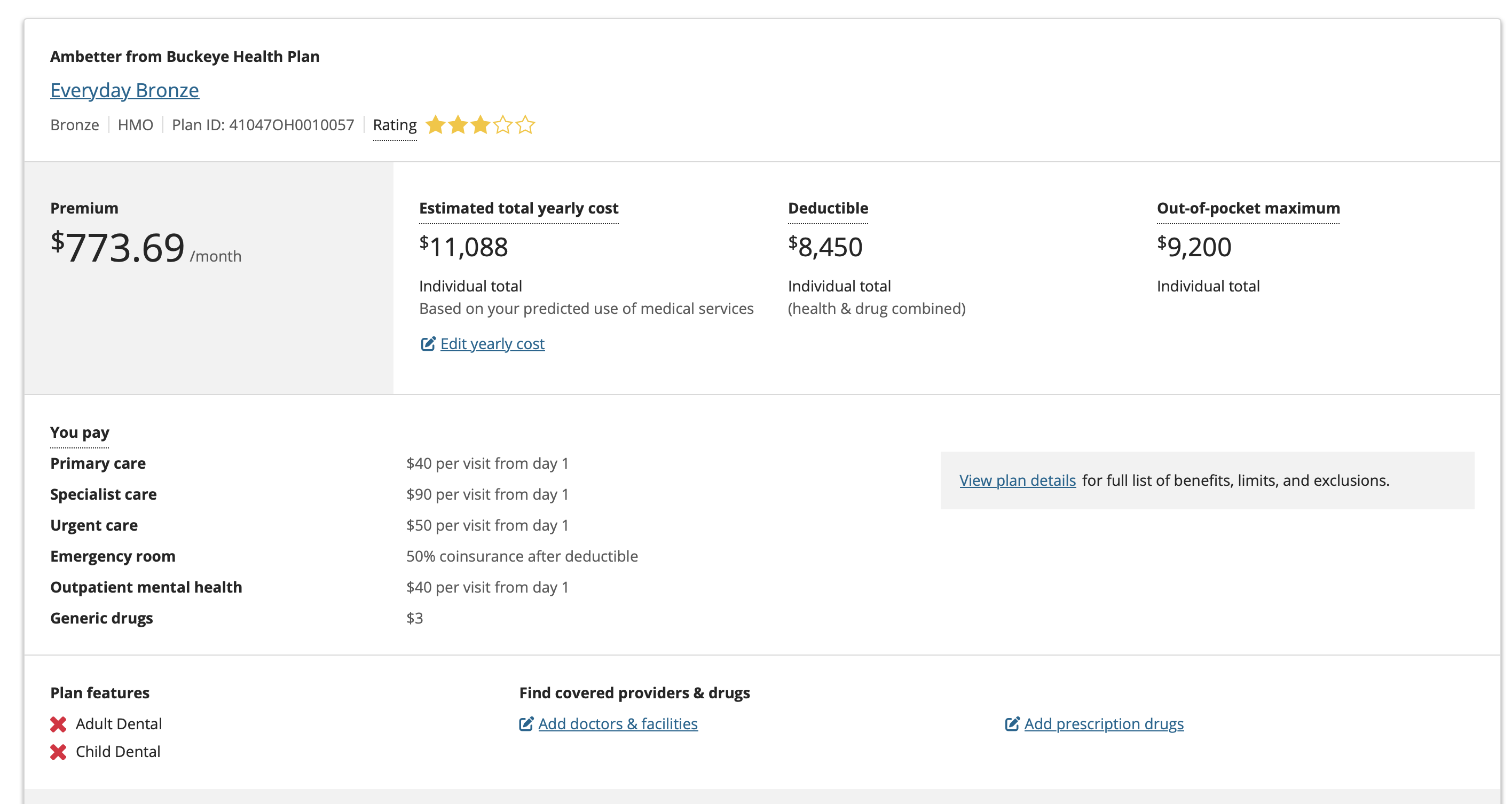Viewport: 1512px width, 804px height.
Task: Click the last empty rating star
Action: click(526, 125)
